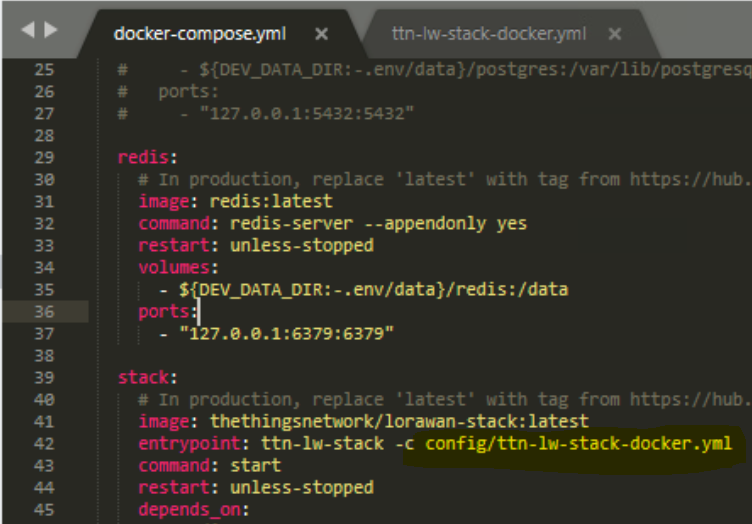Image resolution: width=752 pixels, height=524 pixels.
Task: Go to next tab with right arrow
Action: click(x=50, y=30)
